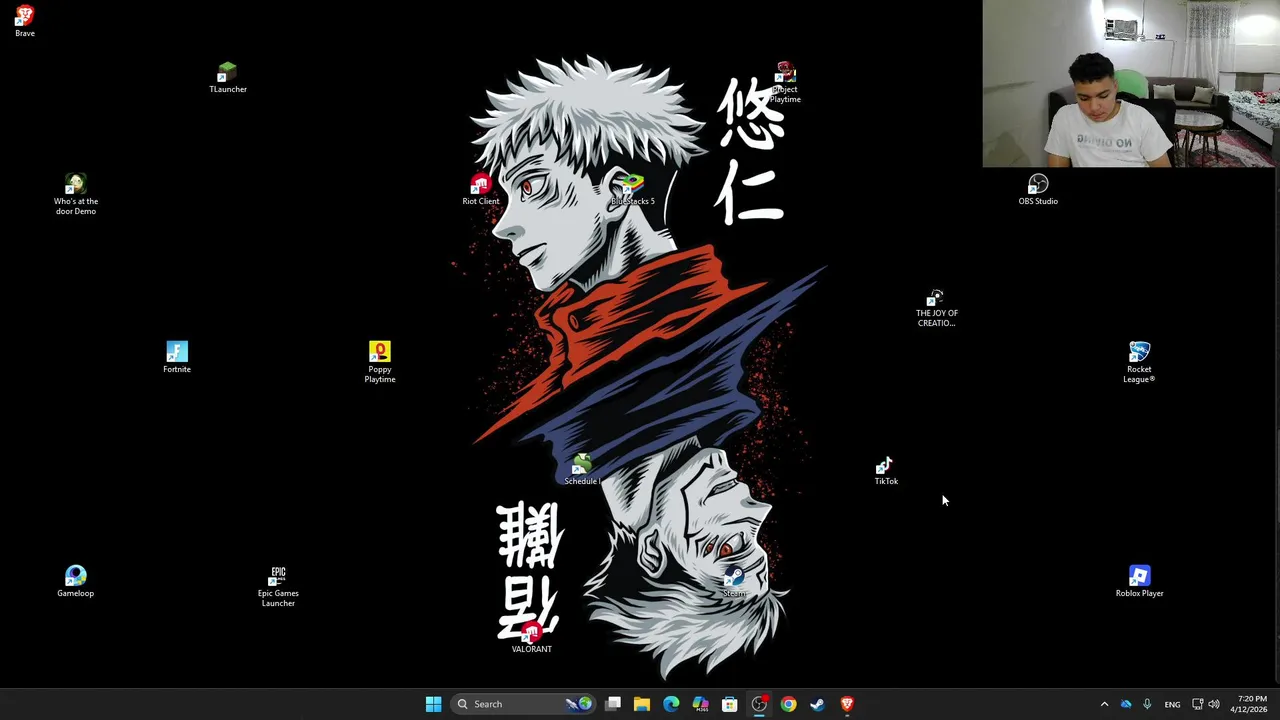Open the OneDrive tray icon
This screenshot has height=720, width=1280.
1126,704
